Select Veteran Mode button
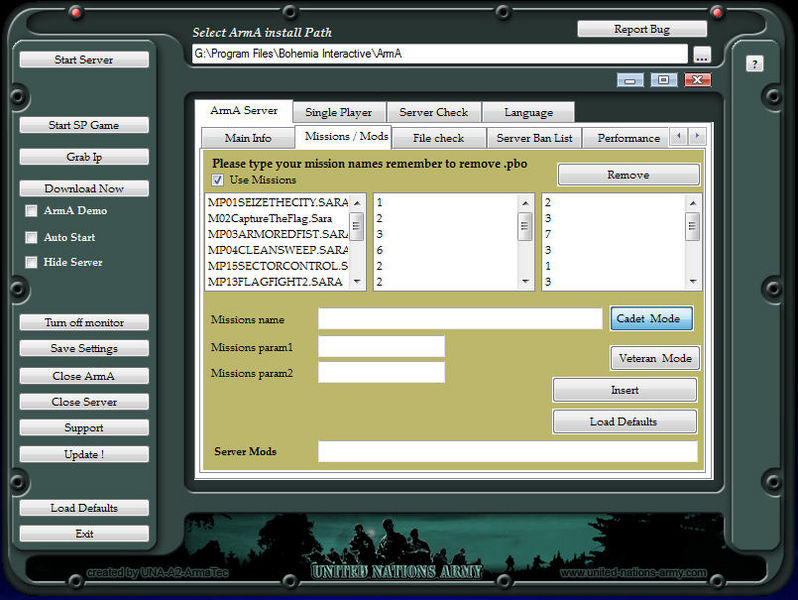The image size is (798, 600). 654,358
